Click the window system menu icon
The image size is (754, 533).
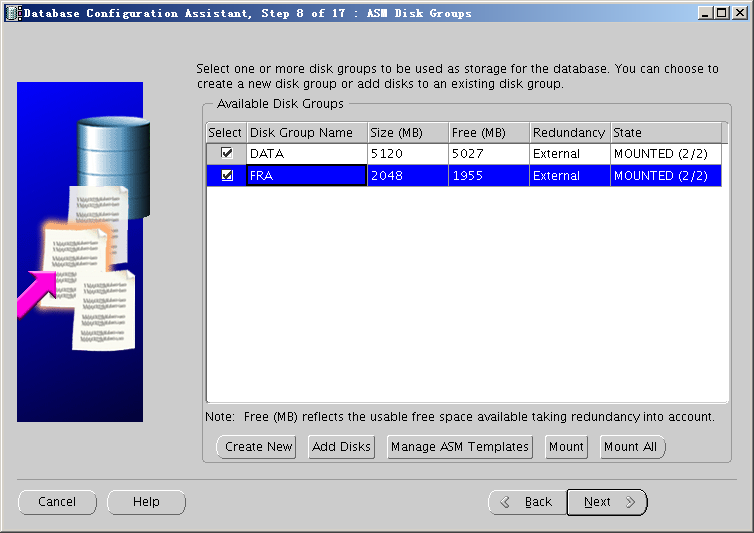click(x=11, y=13)
